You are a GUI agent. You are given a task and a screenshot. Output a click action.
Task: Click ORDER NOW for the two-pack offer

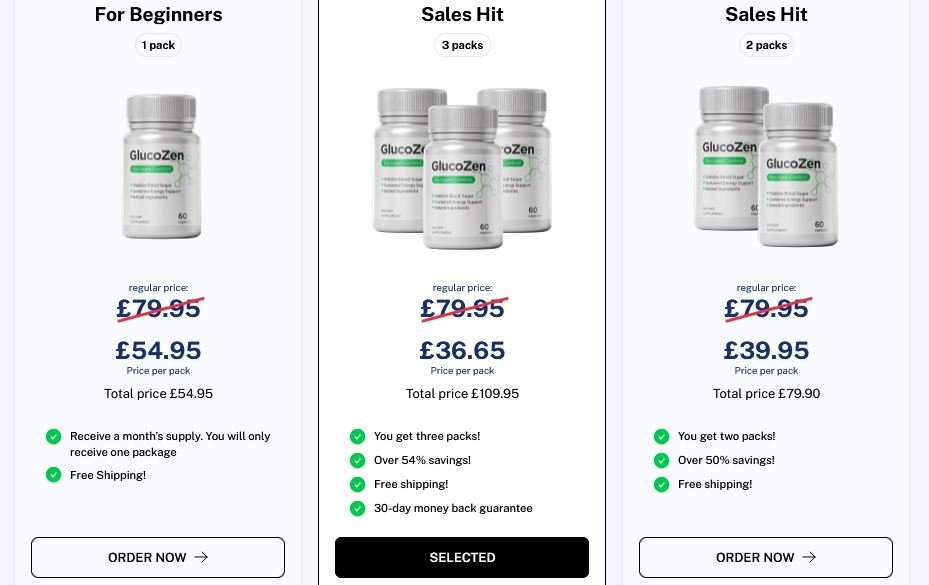766,557
